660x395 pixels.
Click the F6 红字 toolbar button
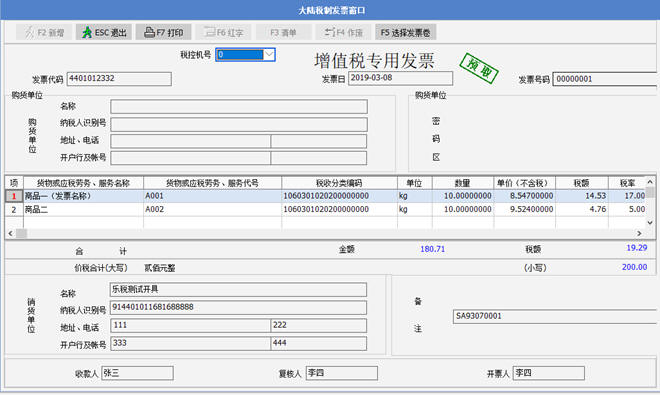(223, 32)
